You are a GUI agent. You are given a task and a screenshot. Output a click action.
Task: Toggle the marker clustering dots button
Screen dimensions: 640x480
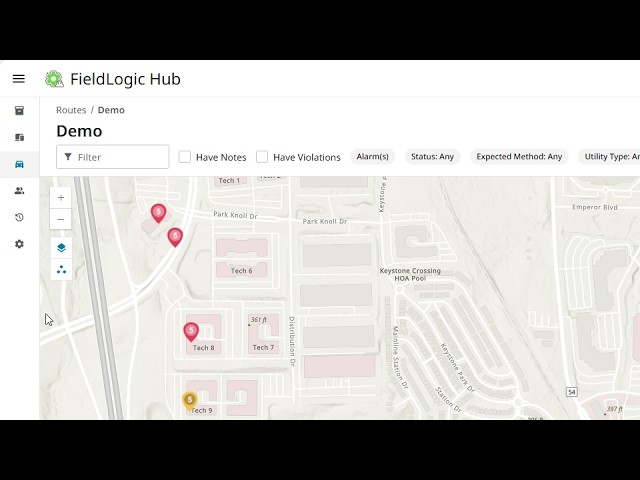(x=61, y=269)
